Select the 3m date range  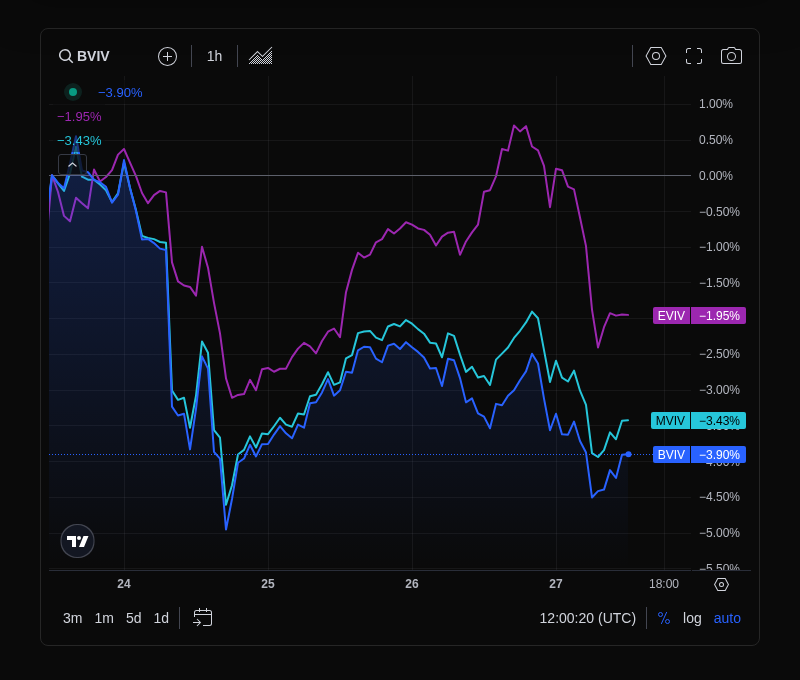click(72, 618)
